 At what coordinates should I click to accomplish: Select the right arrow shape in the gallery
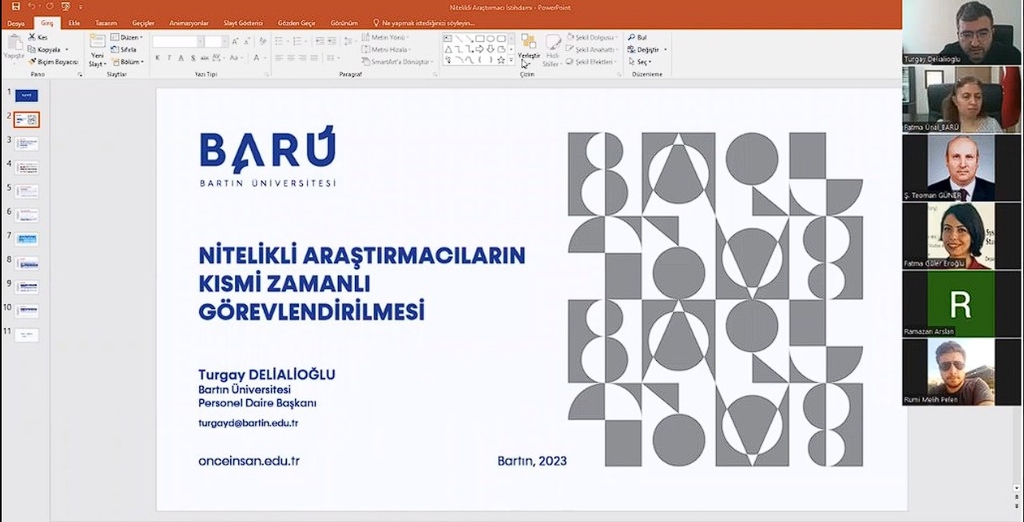pyautogui.click(x=479, y=50)
